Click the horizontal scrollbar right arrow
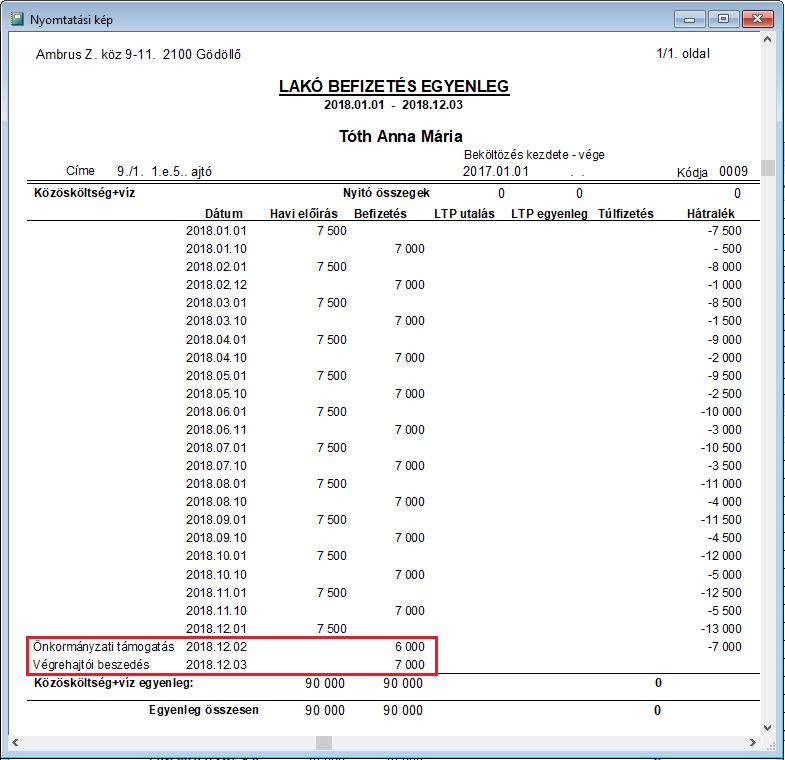The image size is (785, 760). coord(752,743)
